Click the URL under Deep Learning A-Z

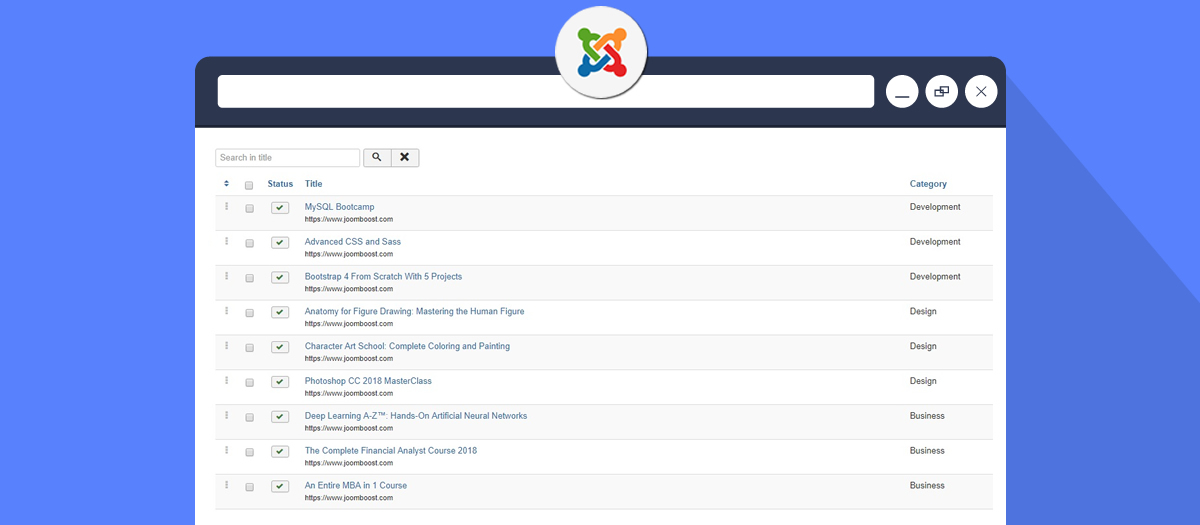348,428
